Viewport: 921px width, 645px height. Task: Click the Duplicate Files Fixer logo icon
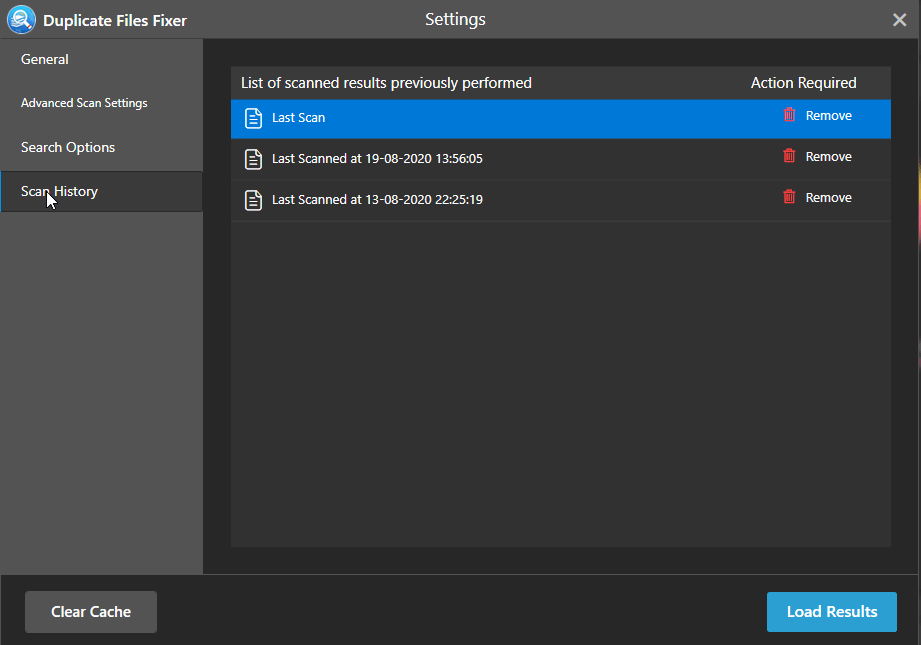tap(21, 19)
